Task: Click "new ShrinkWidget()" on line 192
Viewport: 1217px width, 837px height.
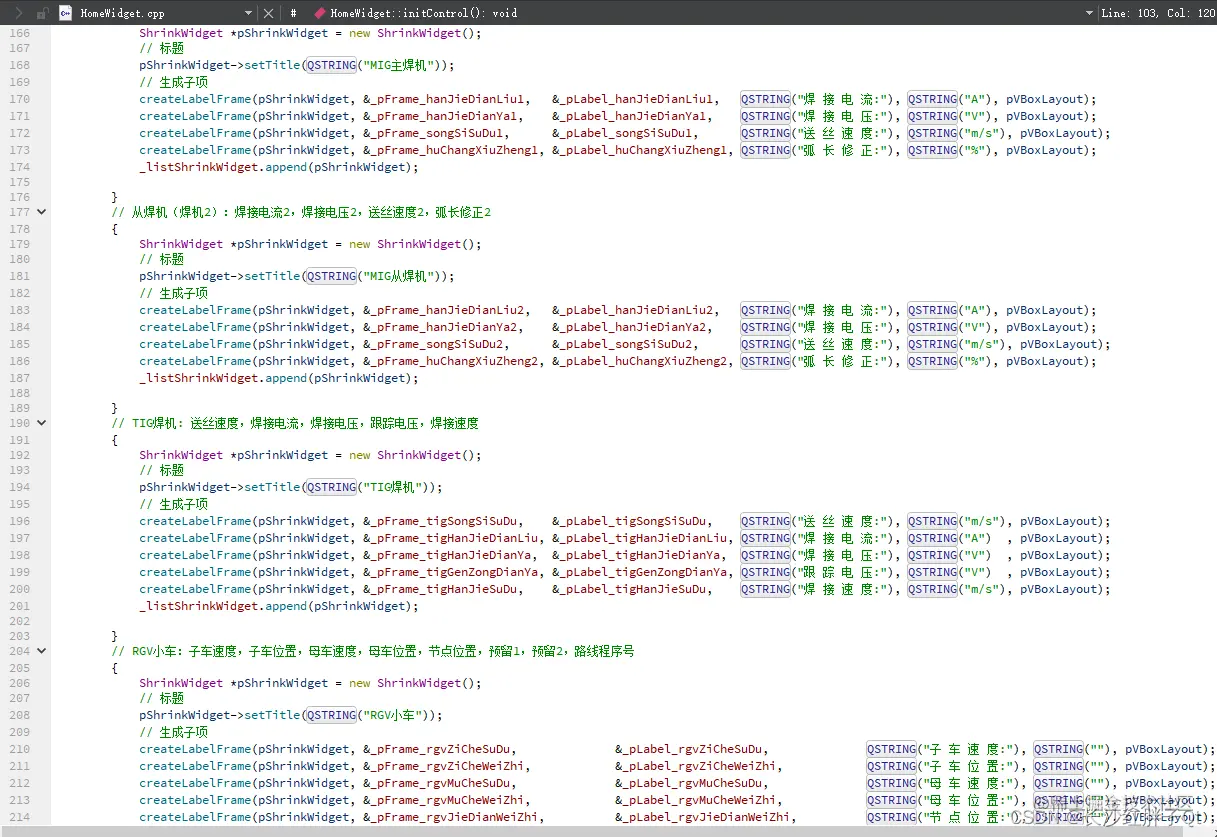Action: pos(412,455)
